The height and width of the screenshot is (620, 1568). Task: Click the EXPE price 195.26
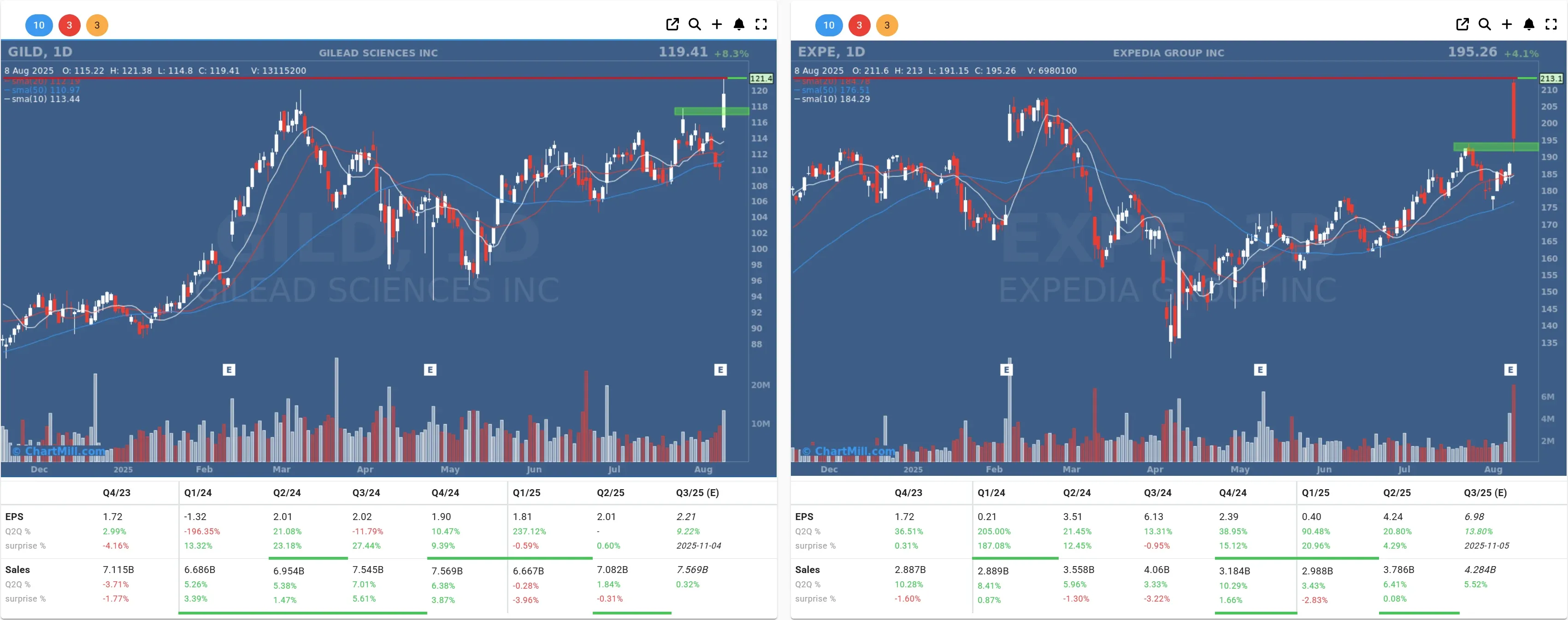pos(1473,52)
